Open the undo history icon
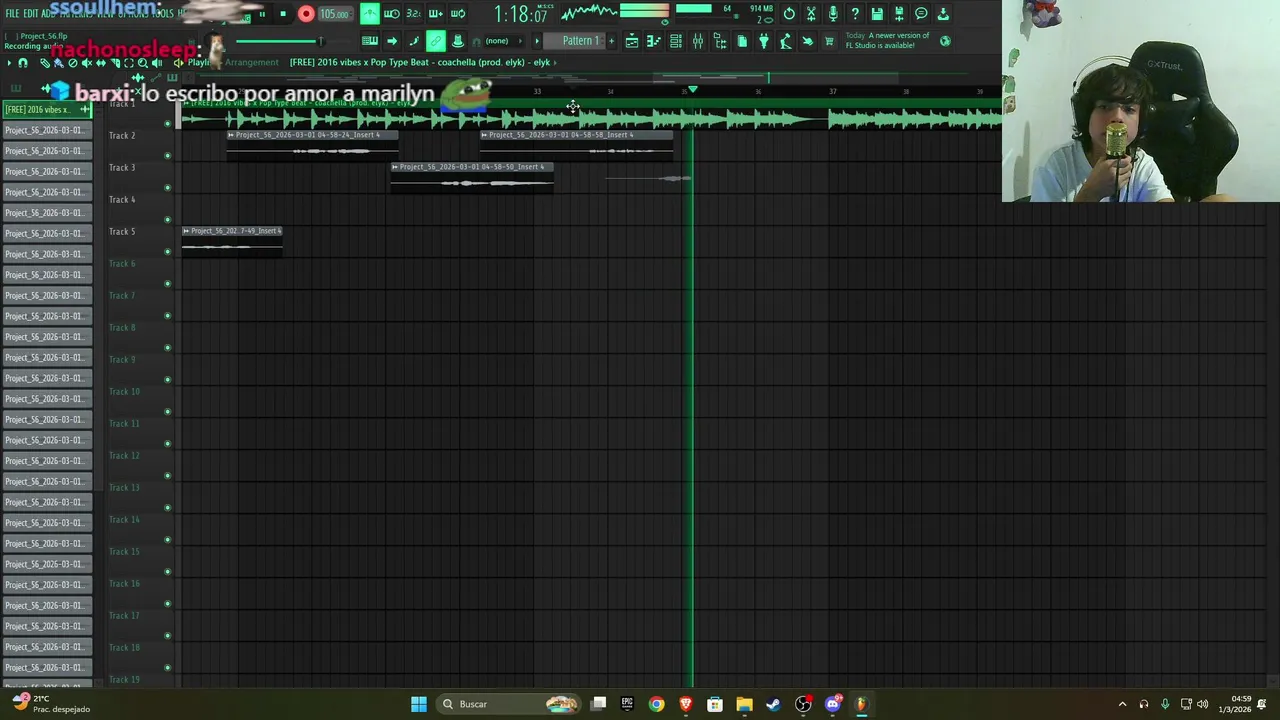Viewport: 1280px width, 720px height. pos(789,14)
